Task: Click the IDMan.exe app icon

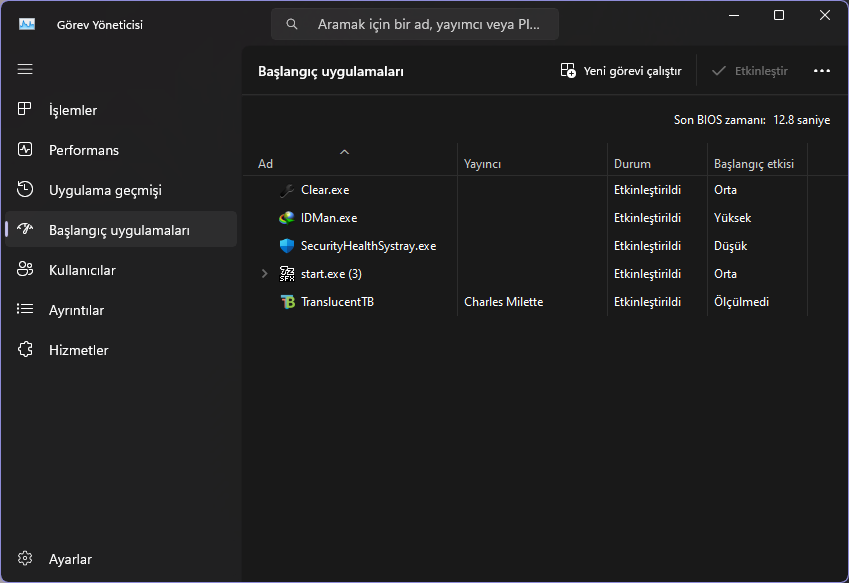Action: pyautogui.click(x=287, y=218)
